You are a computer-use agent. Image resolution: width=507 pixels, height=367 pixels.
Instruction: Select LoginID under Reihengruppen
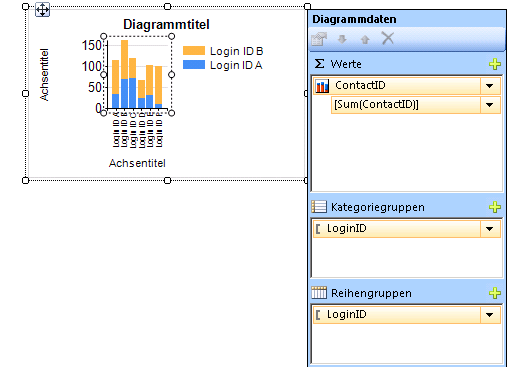coord(407,315)
